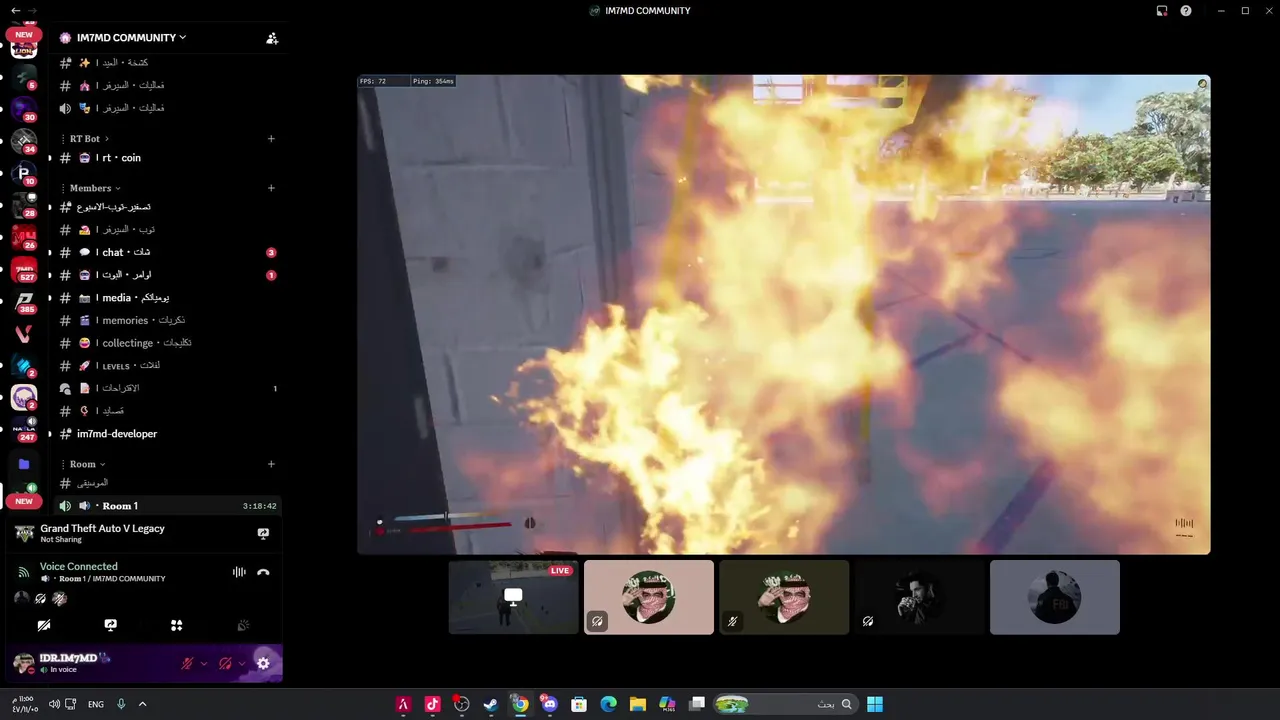Jump to unread with the bottom NEW pill

[24, 501]
